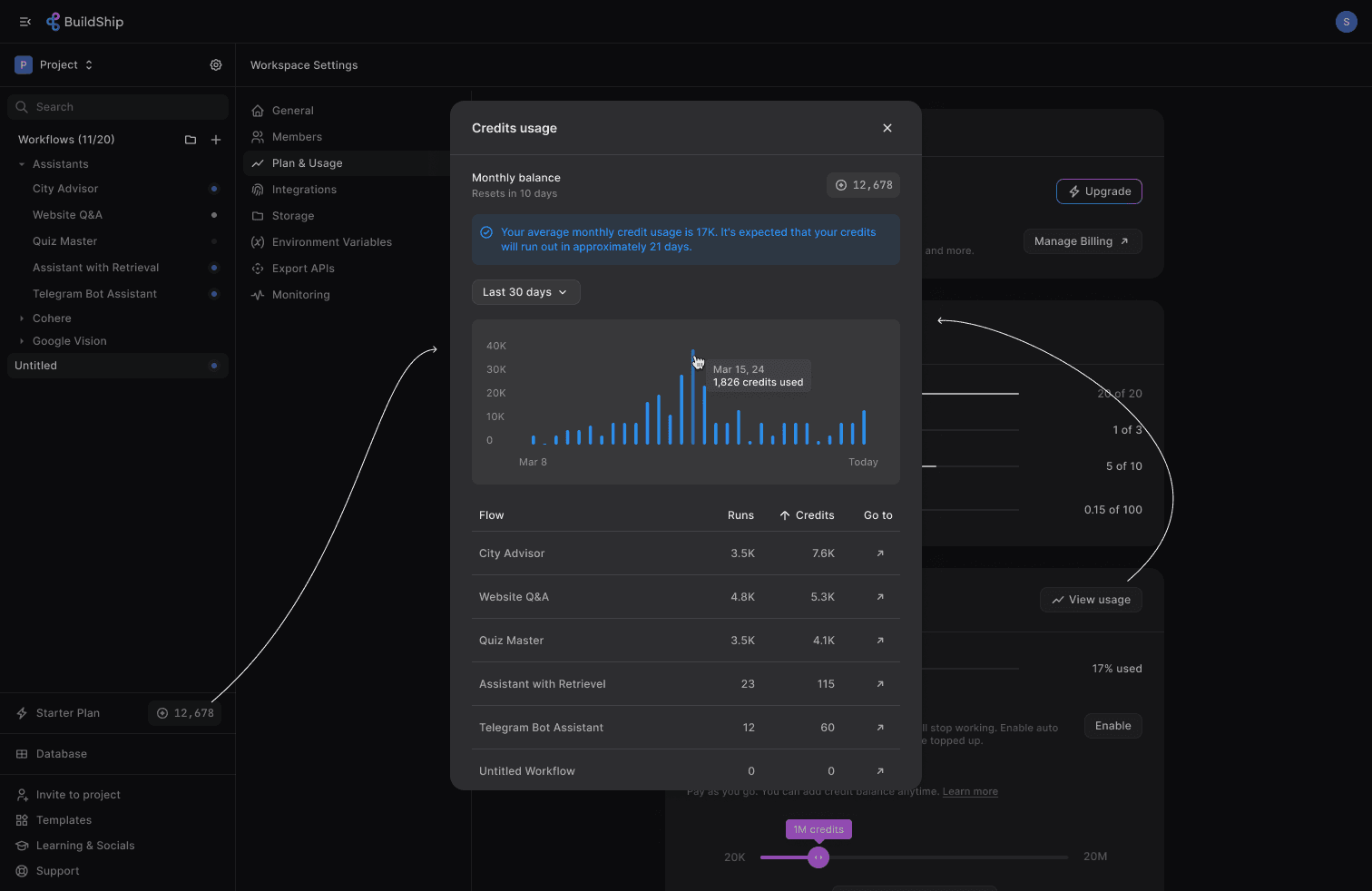Image resolution: width=1372 pixels, height=891 pixels.
Task: Open the Project switcher dropdown
Action: (54, 65)
